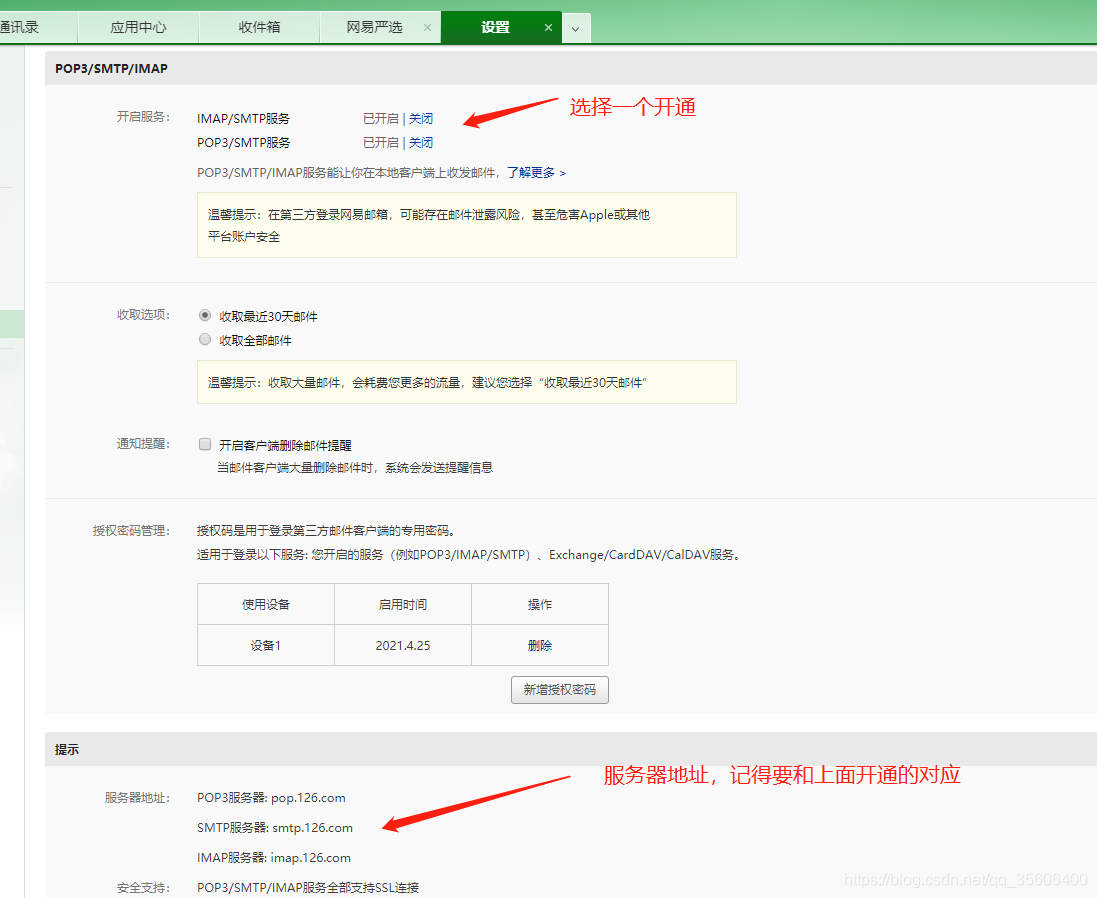1097x898 pixels.
Task: Open the 了解更多 link
Action: pos(537,173)
